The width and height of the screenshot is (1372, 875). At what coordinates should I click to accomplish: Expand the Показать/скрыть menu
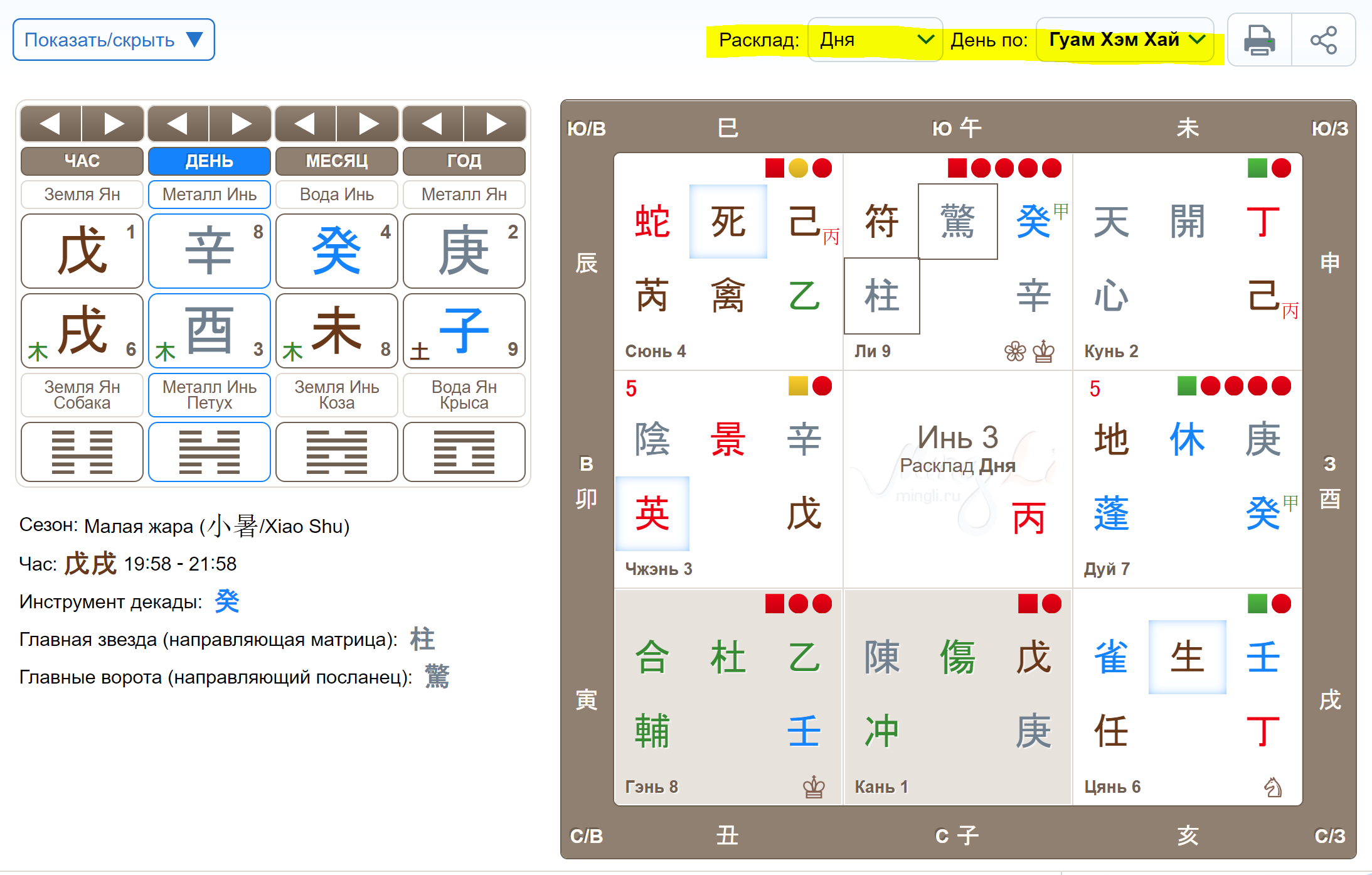114,40
